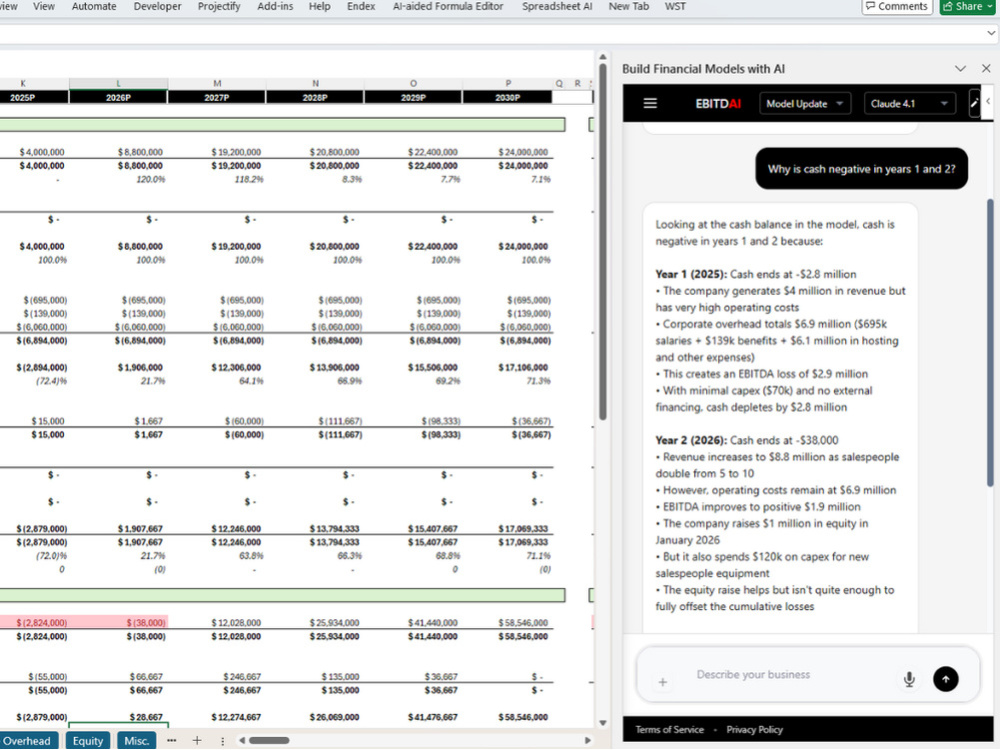Open the Endex ribbon tab

pos(361,6)
